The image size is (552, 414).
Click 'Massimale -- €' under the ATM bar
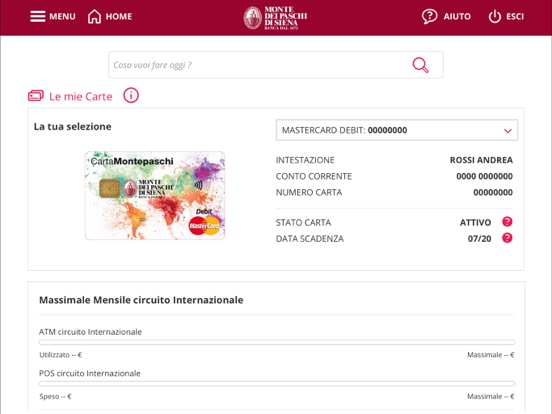tap(491, 355)
